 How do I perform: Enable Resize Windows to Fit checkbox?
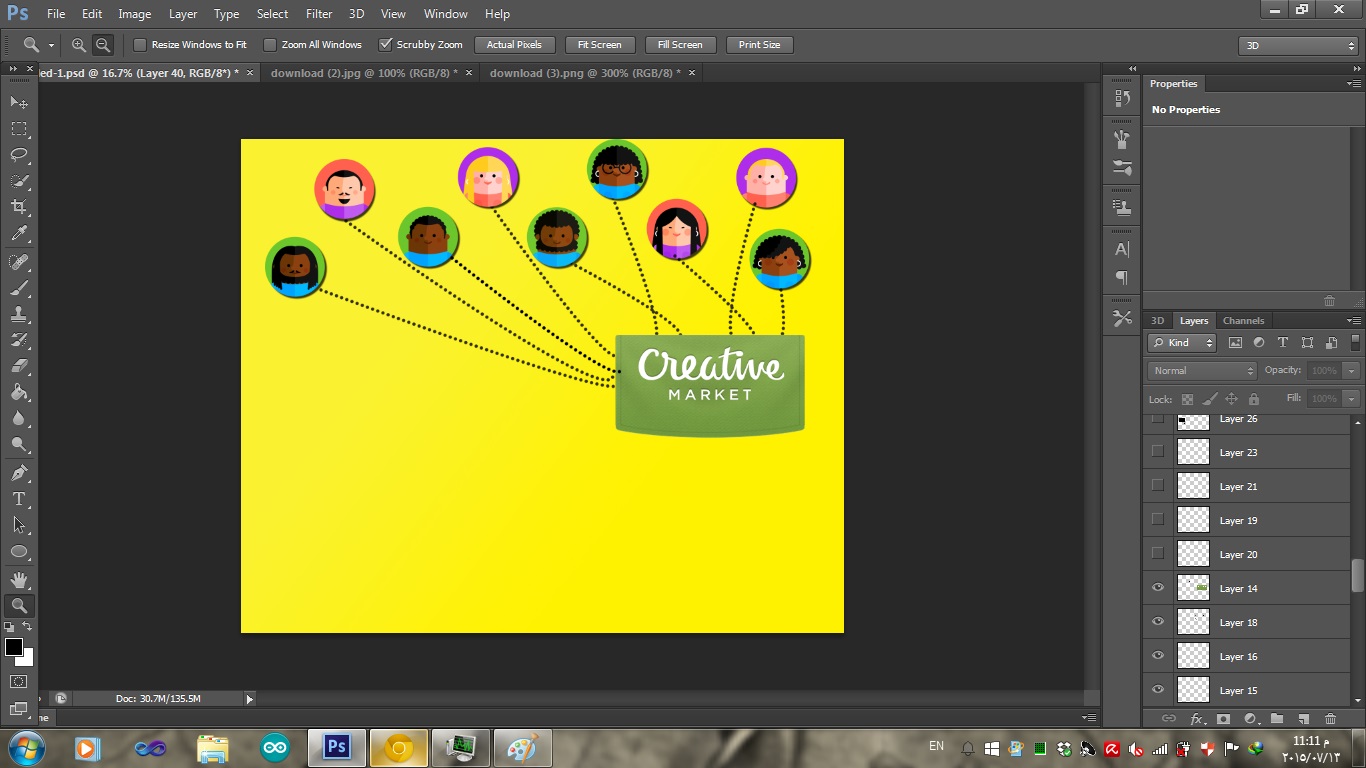(x=140, y=45)
